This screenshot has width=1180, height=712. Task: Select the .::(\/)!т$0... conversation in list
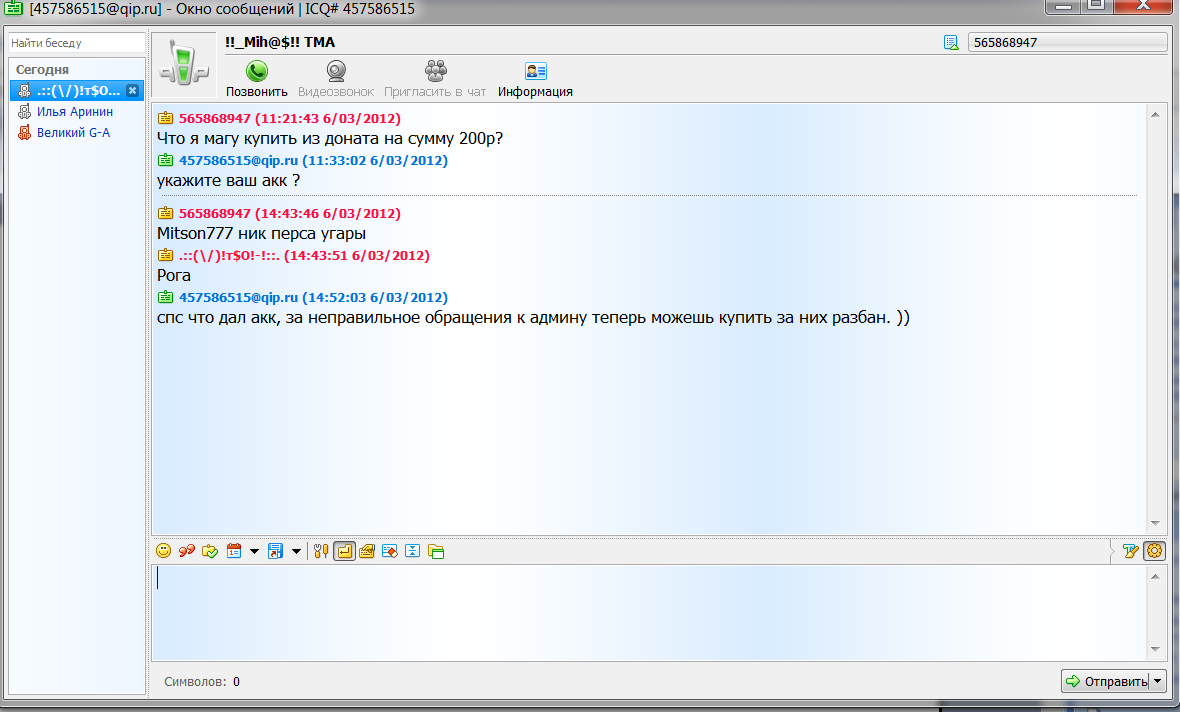coord(77,90)
